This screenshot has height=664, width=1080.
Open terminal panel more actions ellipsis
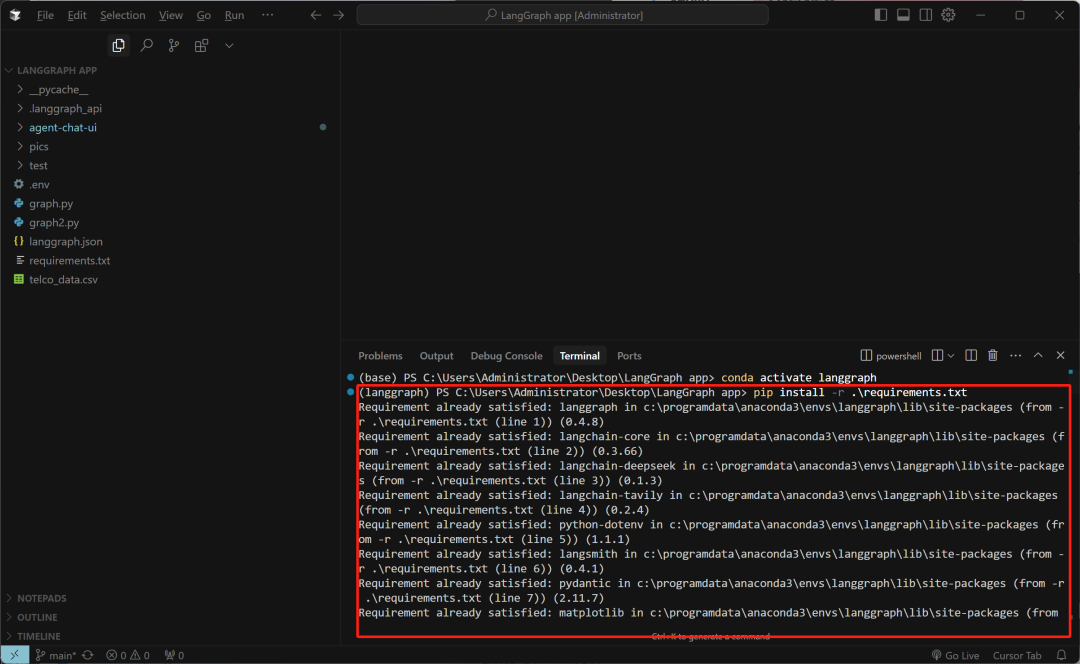[1015, 355]
